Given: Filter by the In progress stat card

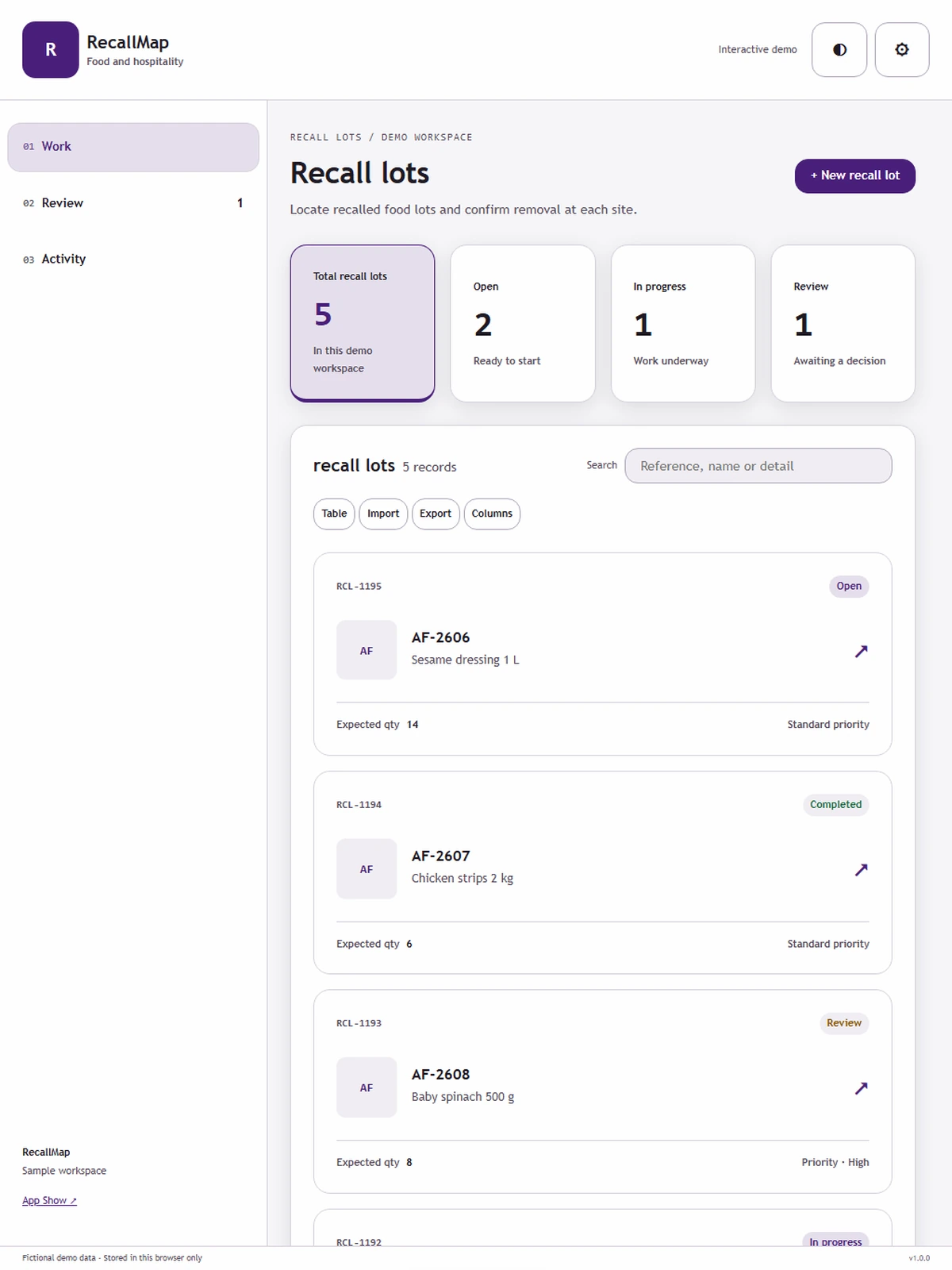Looking at the screenshot, I should (x=683, y=323).
